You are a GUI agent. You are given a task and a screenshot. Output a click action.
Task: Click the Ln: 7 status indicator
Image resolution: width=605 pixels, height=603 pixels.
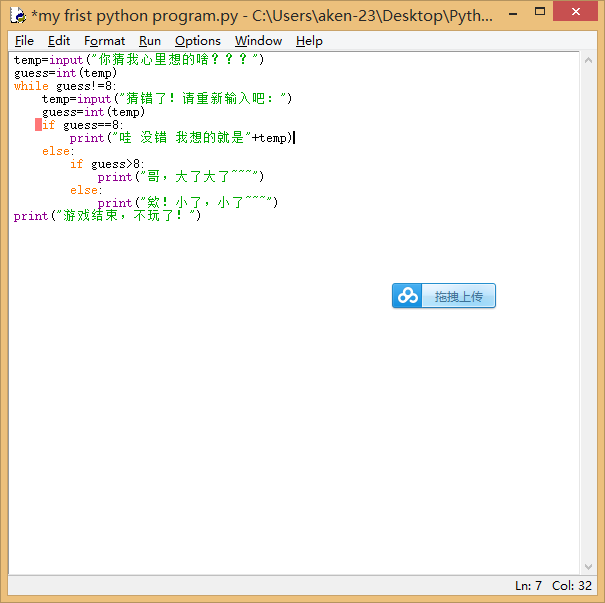point(528,586)
